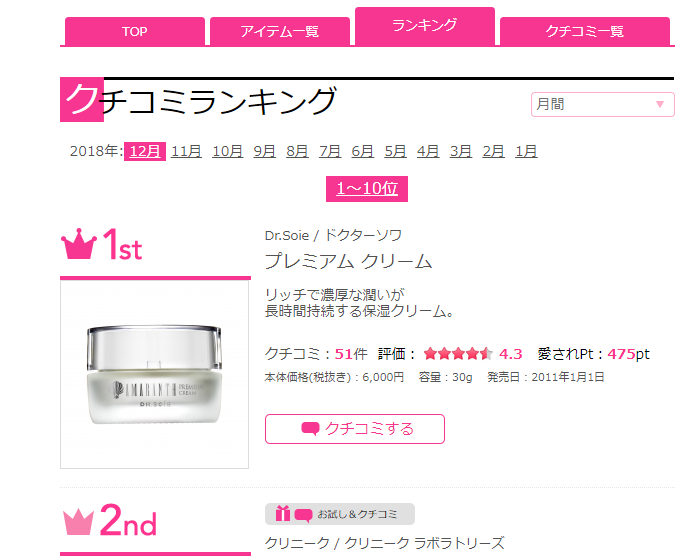This screenshot has height=556, width=692.
Task: Switch to the TOP tab
Action: (x=135, y=31)
